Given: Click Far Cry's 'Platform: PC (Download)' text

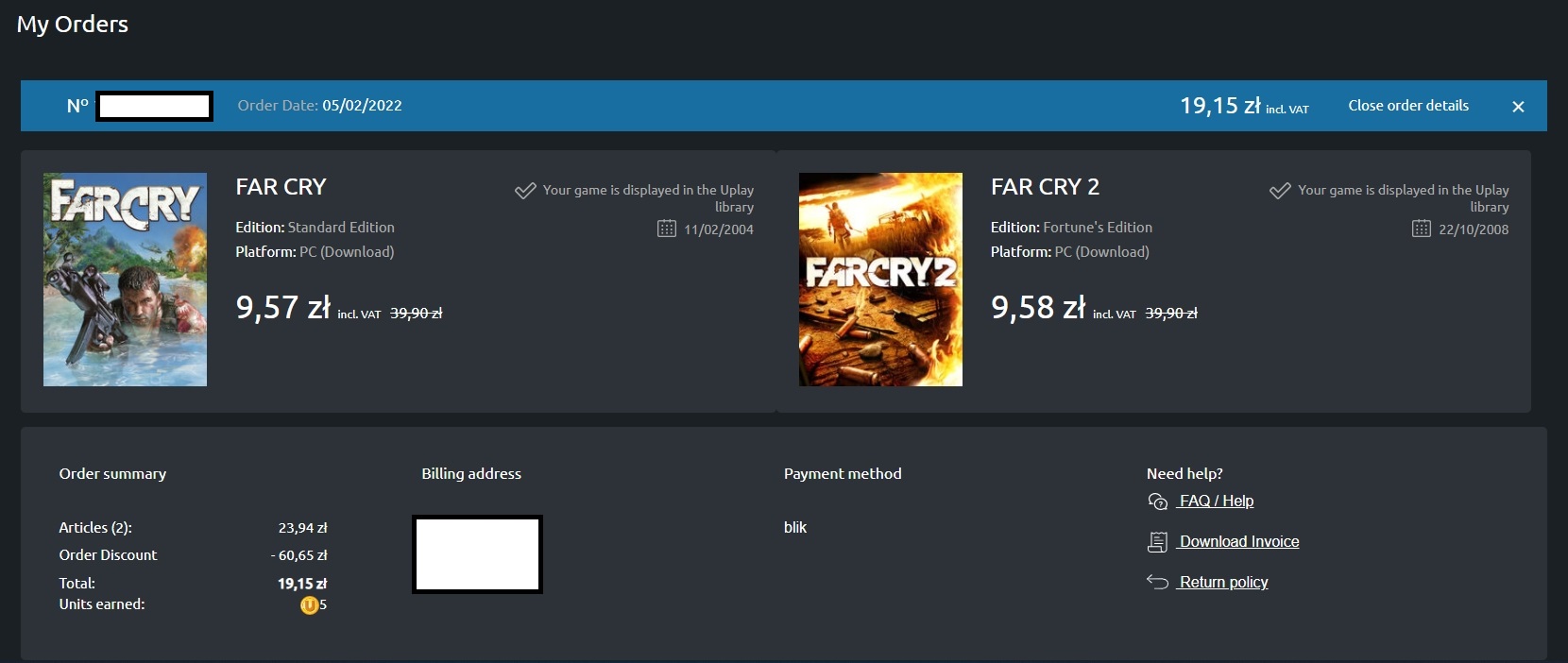Looking at the screenshot, I should [315, 252].
